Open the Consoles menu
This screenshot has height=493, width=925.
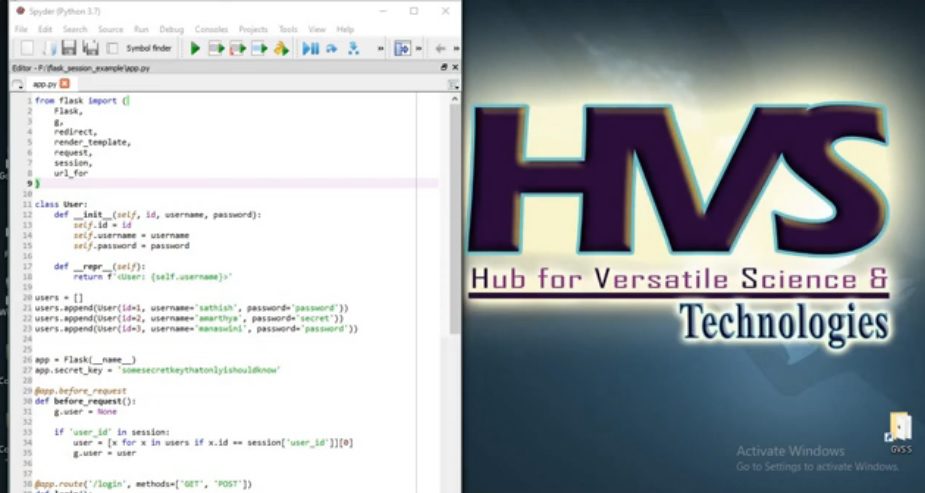pyautogui.click(x=211, y=29)
